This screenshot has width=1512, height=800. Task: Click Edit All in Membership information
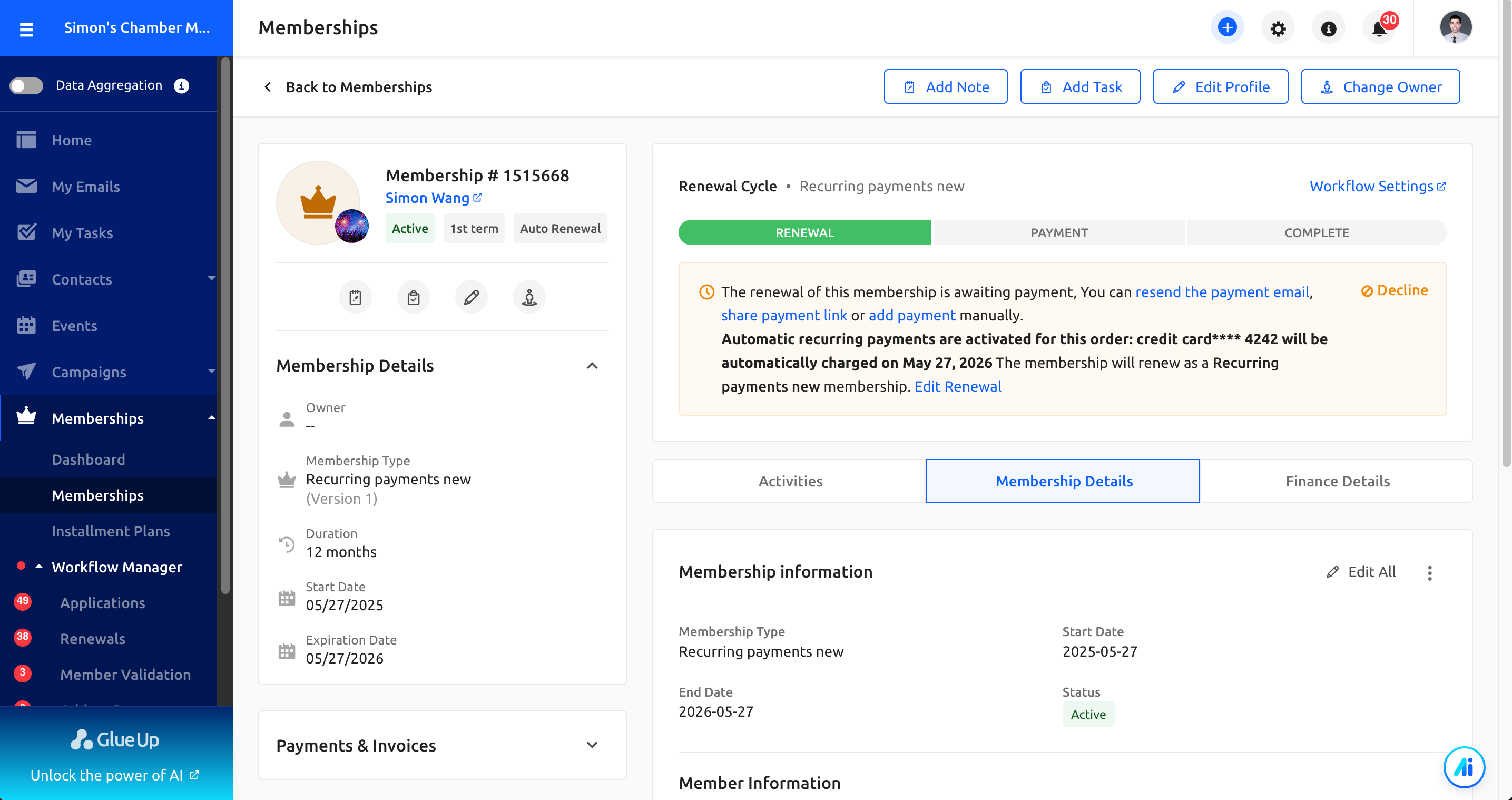click(x=1361, y=572)
